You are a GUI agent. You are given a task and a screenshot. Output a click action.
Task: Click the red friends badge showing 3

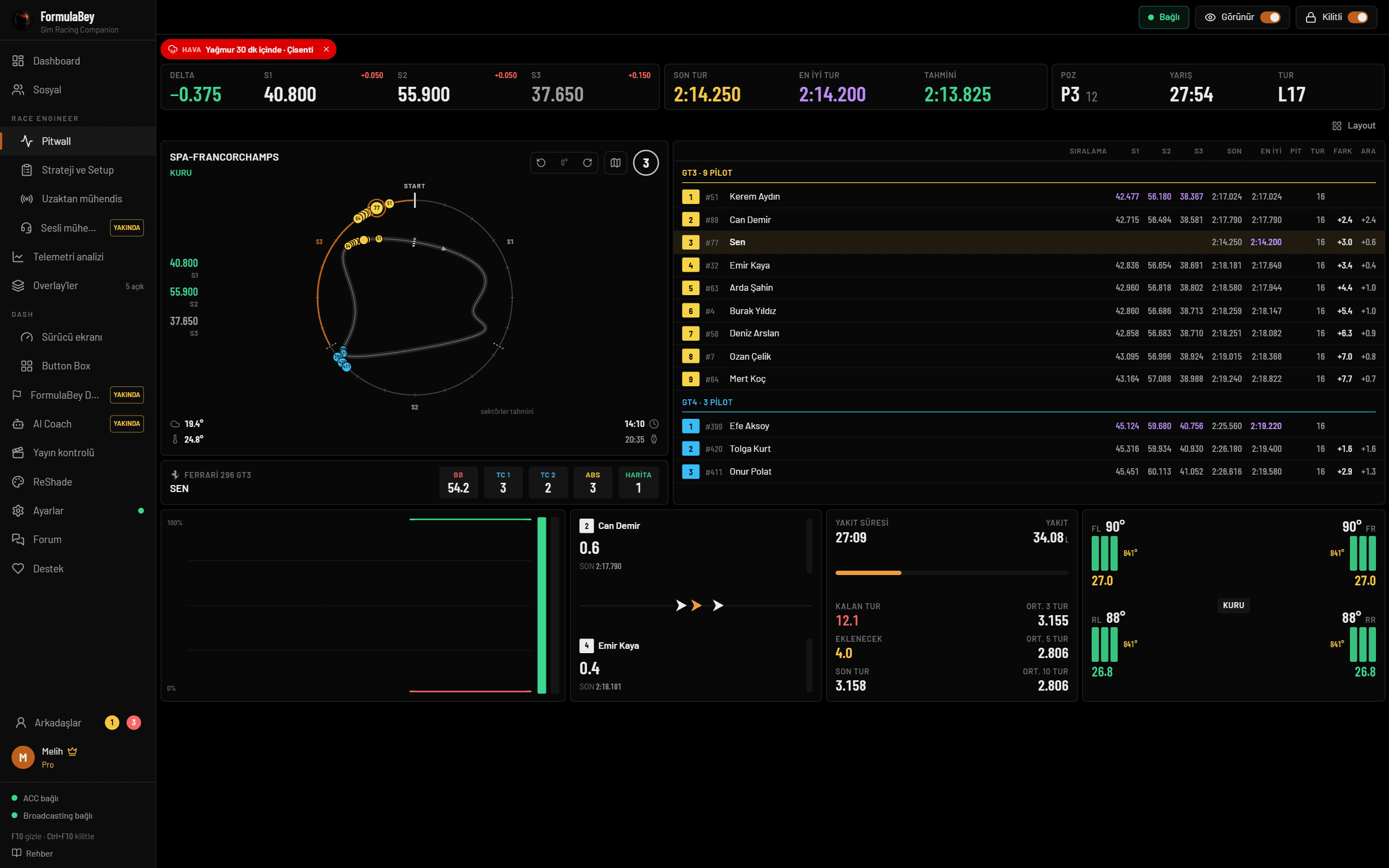[x=133, y=722]
